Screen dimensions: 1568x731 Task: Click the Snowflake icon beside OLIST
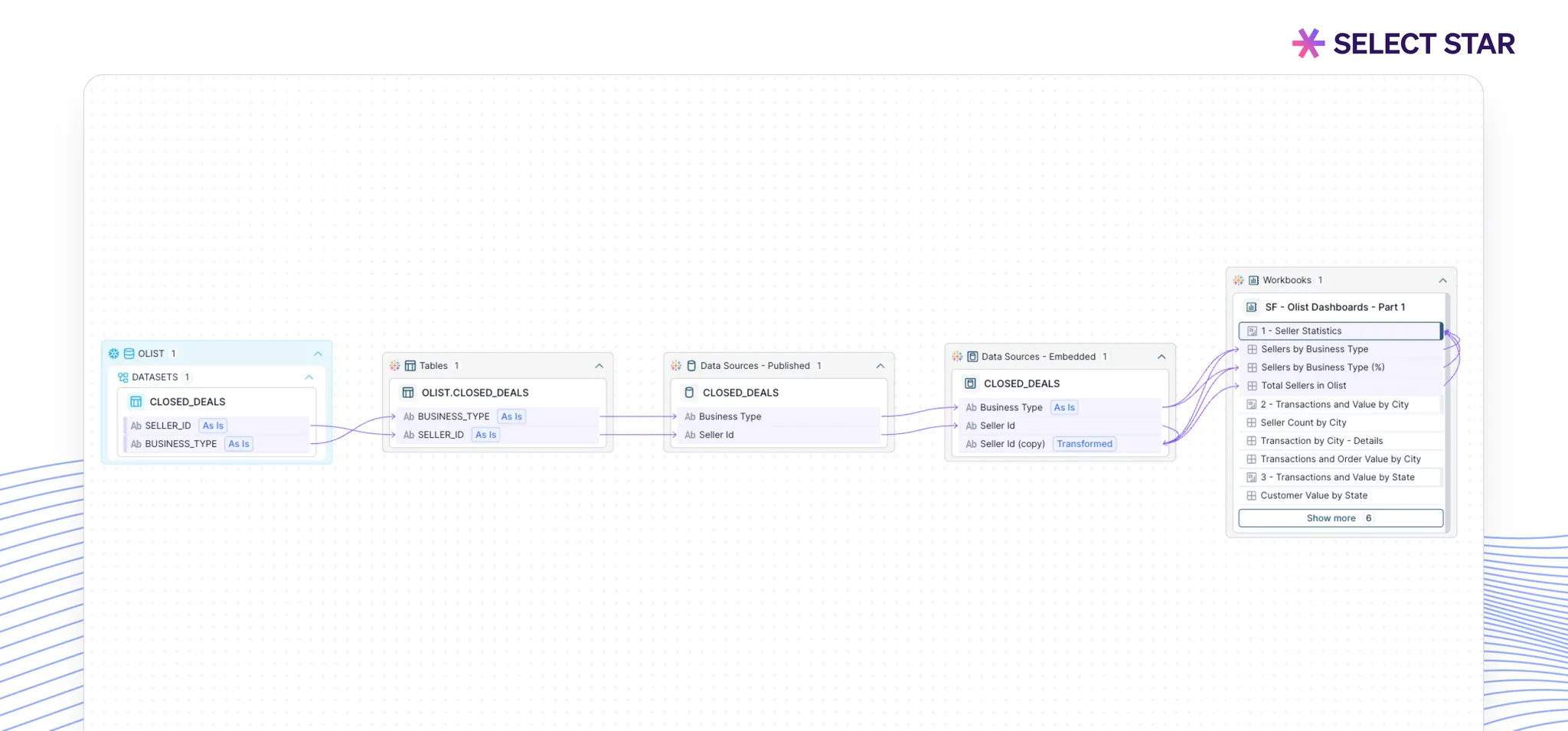pyautogui.click(x=114, y=354)
